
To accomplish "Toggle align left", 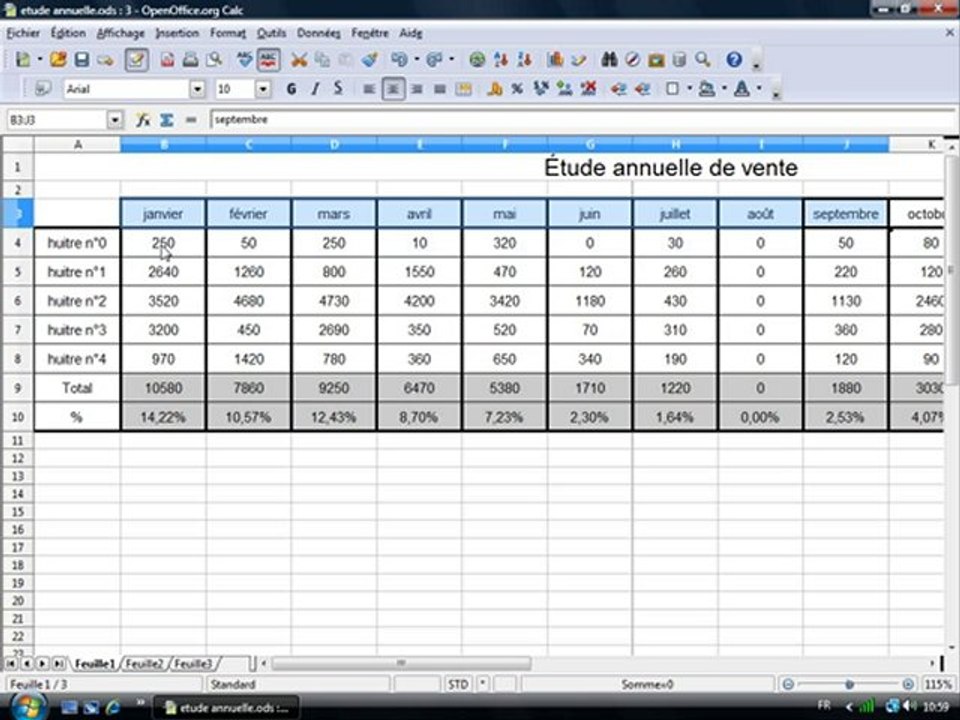I will coord(369,89).
